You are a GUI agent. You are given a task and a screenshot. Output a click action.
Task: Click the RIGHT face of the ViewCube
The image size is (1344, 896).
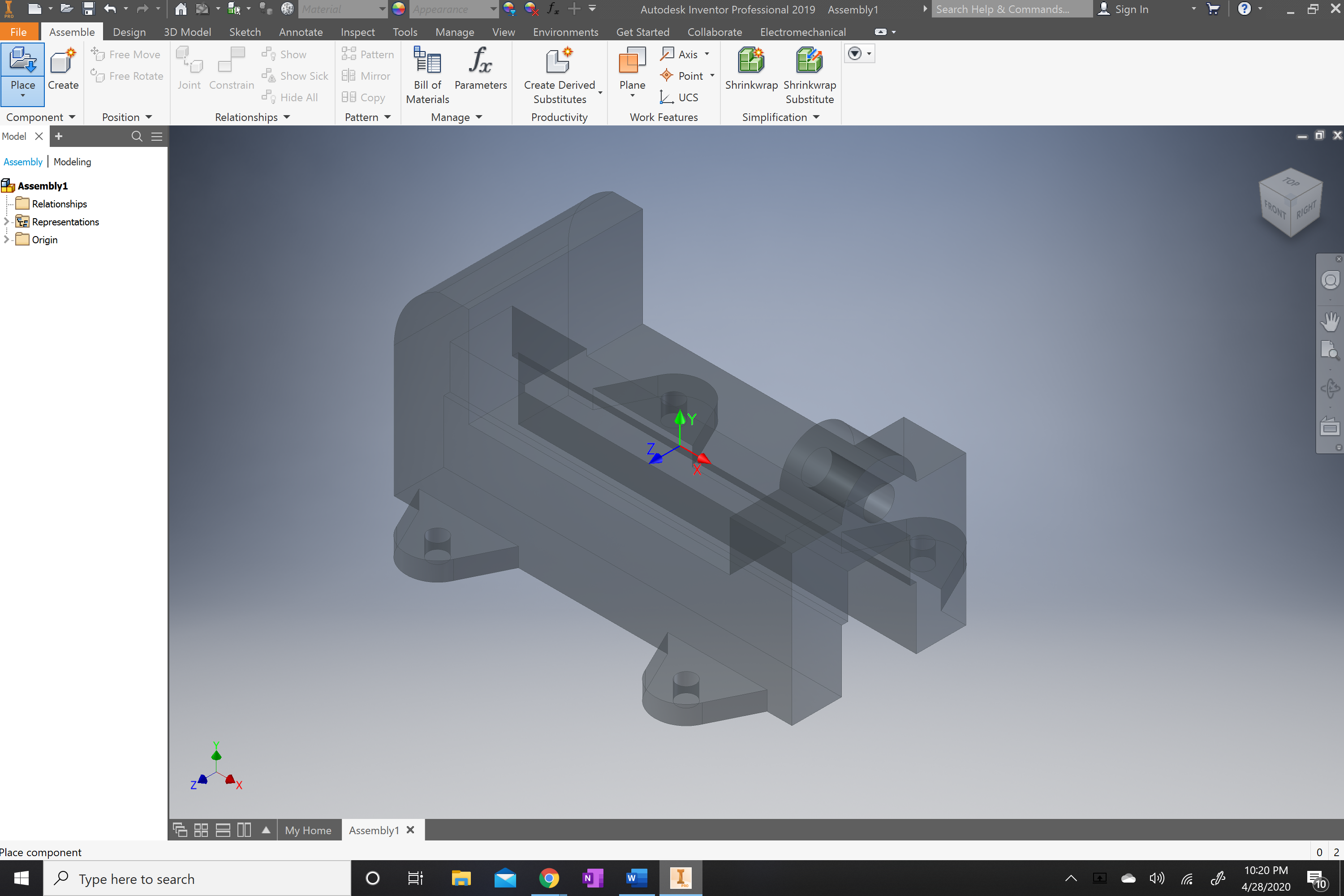[1306, 210]
